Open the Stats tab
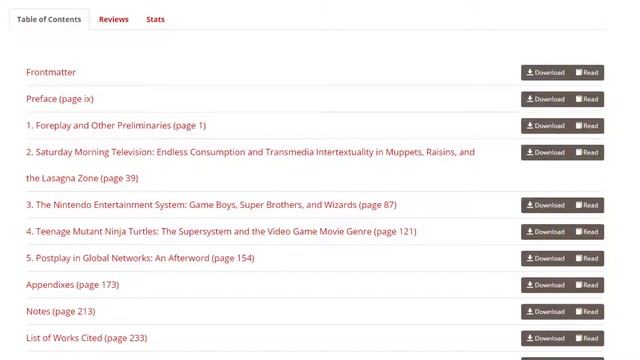The height and width of the screenshot is (360, 640). pyautogui.click(x=156, y=19)
